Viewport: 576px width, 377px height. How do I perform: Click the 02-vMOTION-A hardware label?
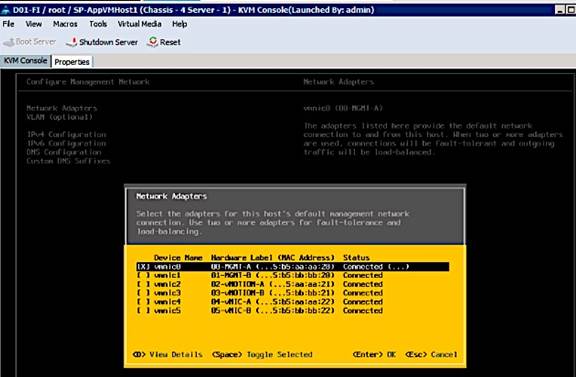coord(237,284)
